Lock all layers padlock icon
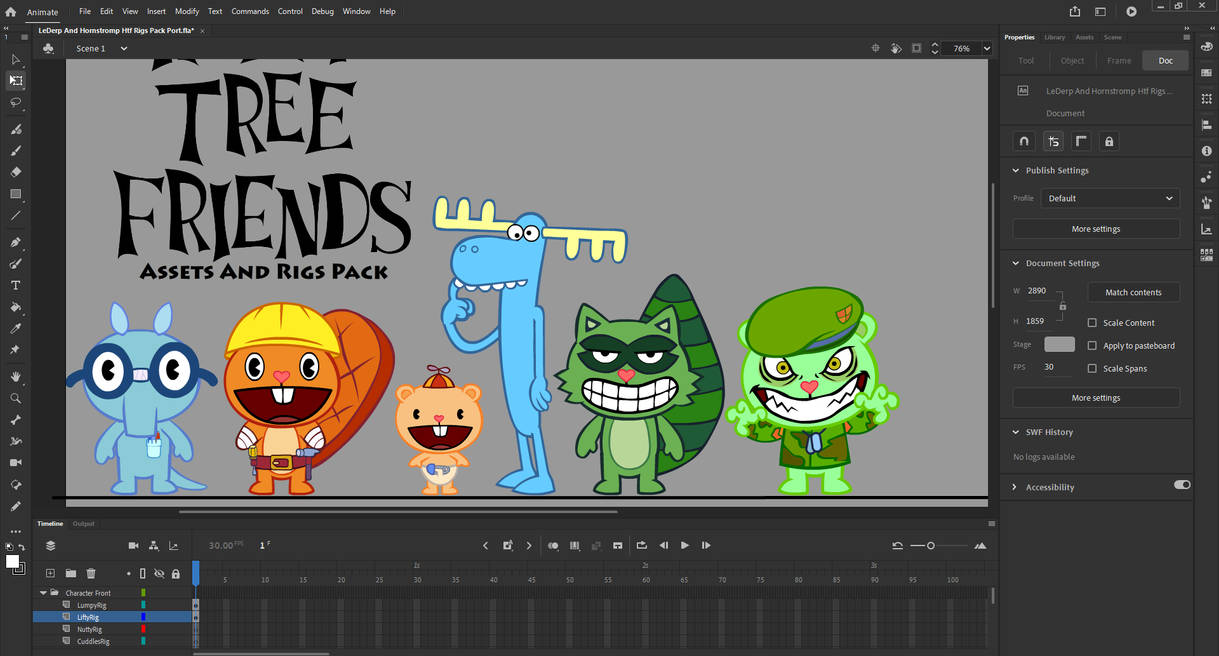The image size is (1219, 656). pyautogui.click(x=176, y=574)
